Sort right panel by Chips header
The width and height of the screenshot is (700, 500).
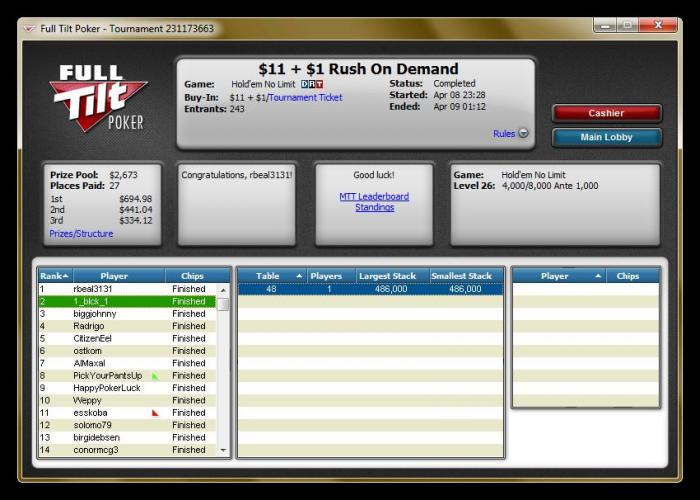633,276
